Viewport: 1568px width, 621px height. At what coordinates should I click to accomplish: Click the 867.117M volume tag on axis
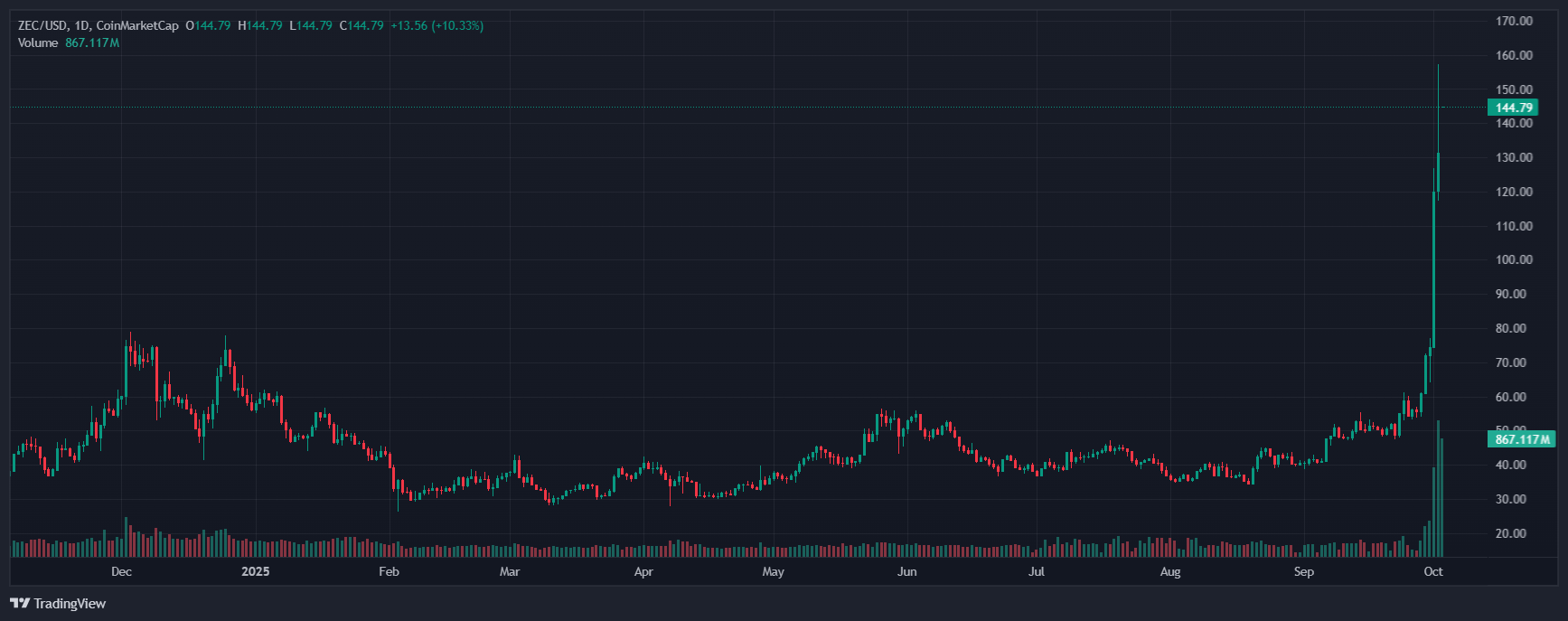tap(1522, 439)
